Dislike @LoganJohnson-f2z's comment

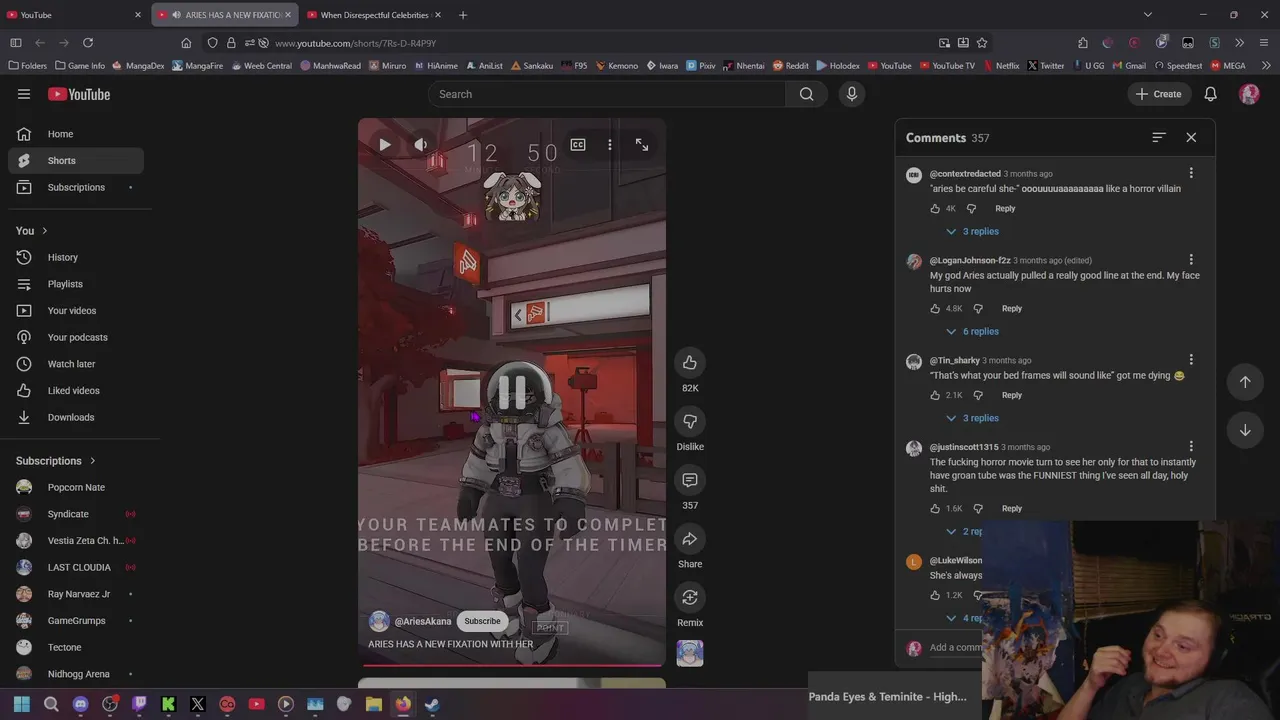(978, 308)
